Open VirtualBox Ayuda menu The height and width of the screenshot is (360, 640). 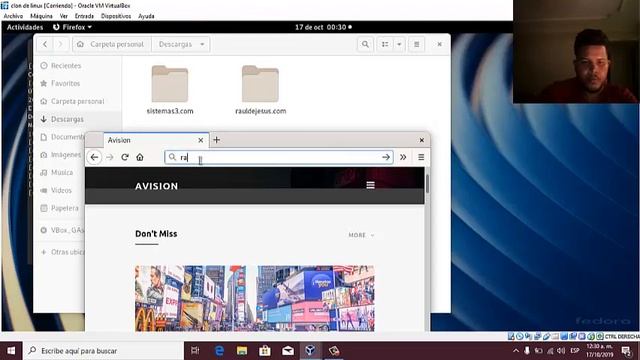tap(146, 16)
